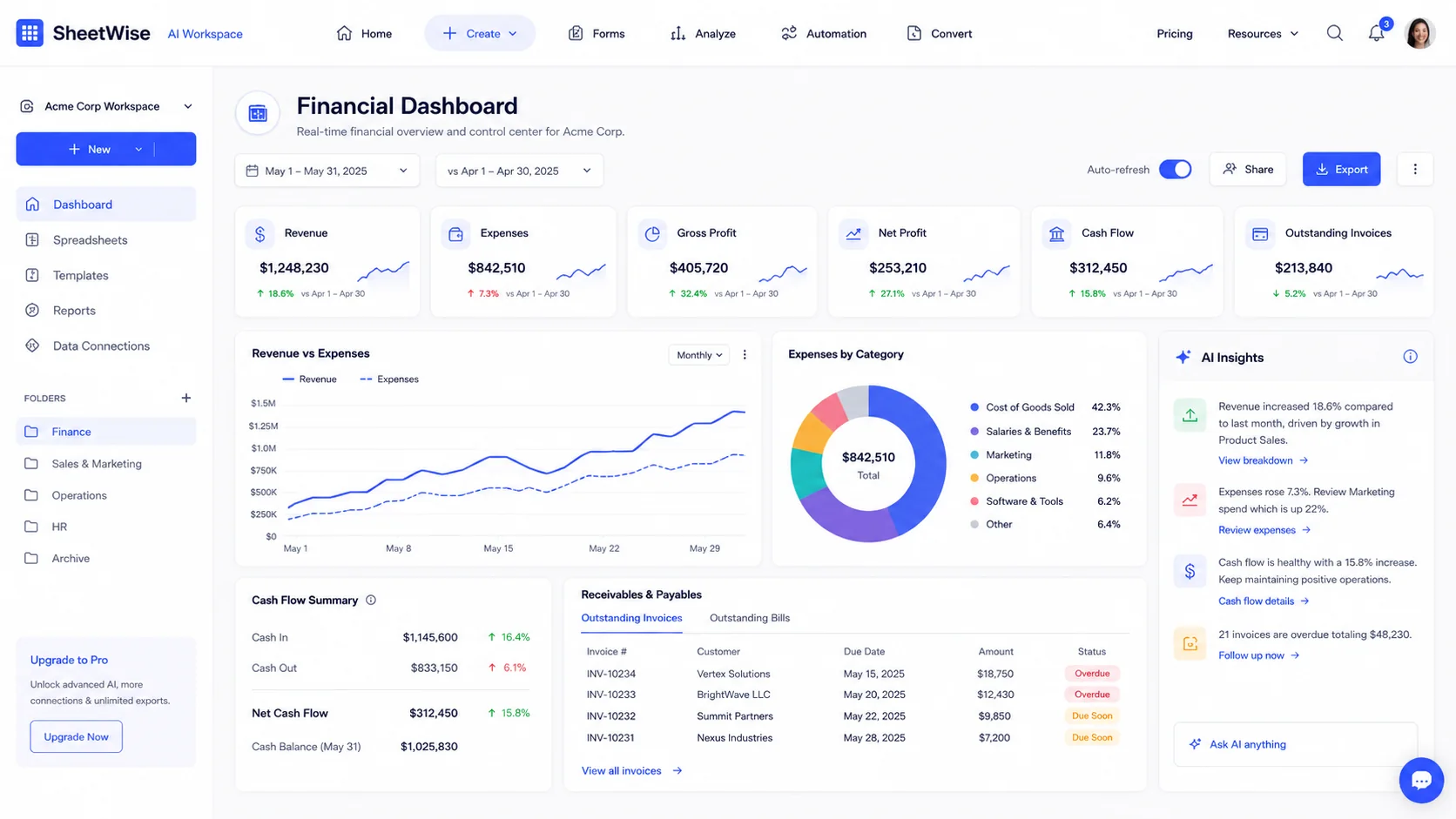This screenshot has height=819, width=1456.
Task: Click the AI Insights sparkle icon
Action: (x=1183, y=357)
